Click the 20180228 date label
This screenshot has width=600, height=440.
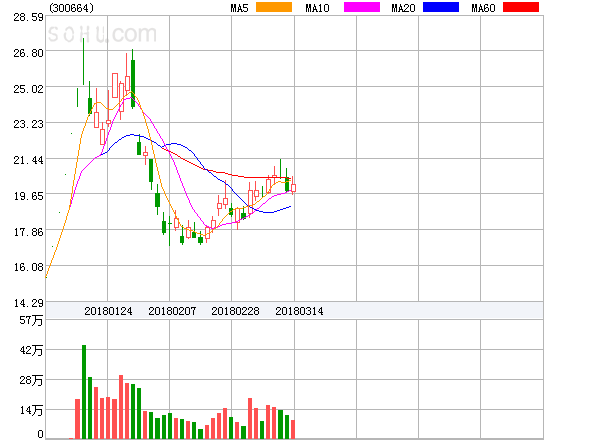(x=235, y=311)
